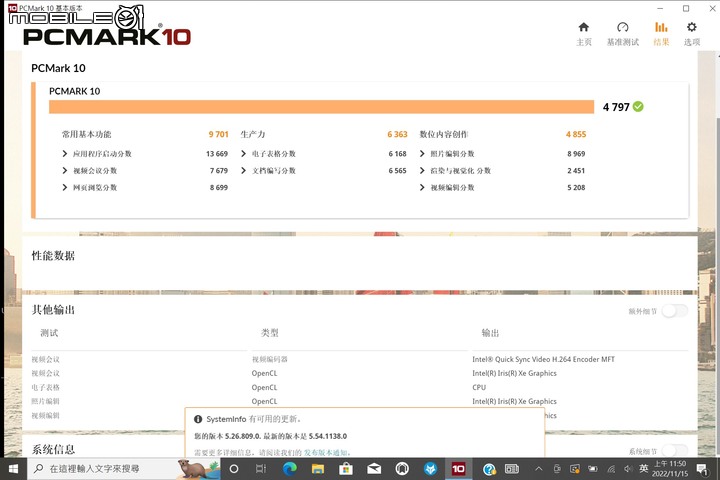Click the 其他输出 section heading
Screen dimensions: 720x480
pyautogui.click(x=53, y=310)
